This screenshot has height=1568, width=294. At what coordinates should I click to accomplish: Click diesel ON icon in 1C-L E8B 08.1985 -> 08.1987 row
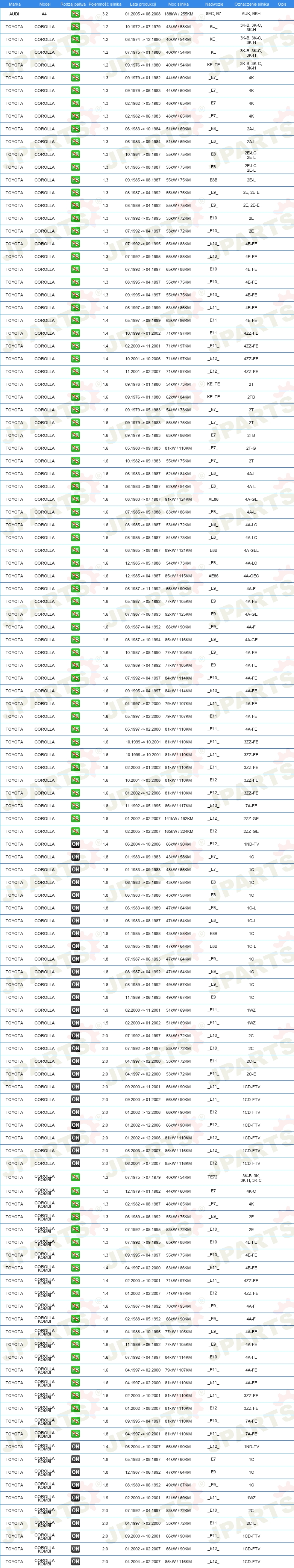coord(76,947)
